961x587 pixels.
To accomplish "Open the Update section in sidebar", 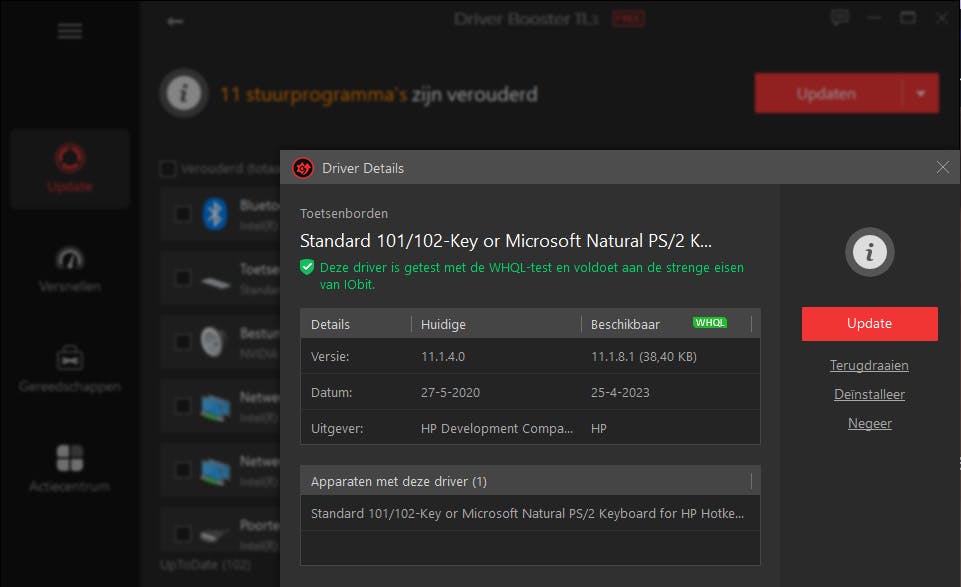I will (70, 168).
